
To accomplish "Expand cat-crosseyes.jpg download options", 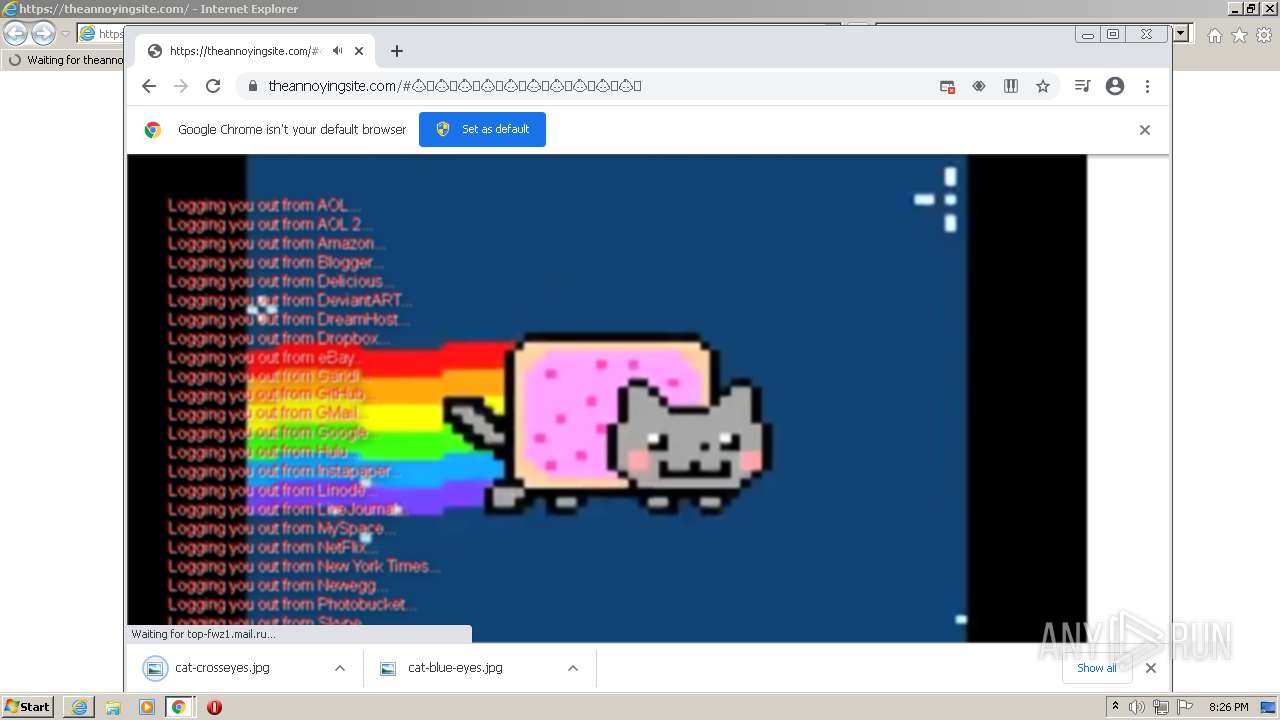I will [x=340, y=668].
